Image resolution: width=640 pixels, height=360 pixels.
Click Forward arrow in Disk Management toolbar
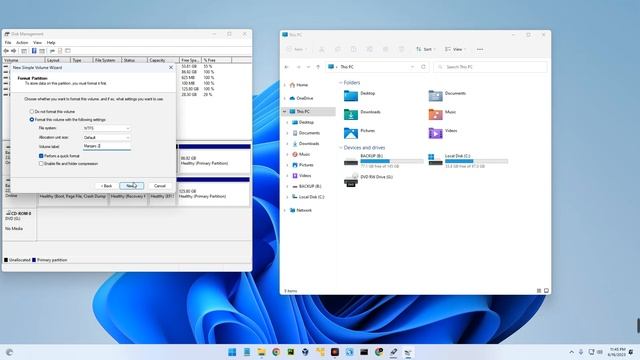tap(13, 51)
